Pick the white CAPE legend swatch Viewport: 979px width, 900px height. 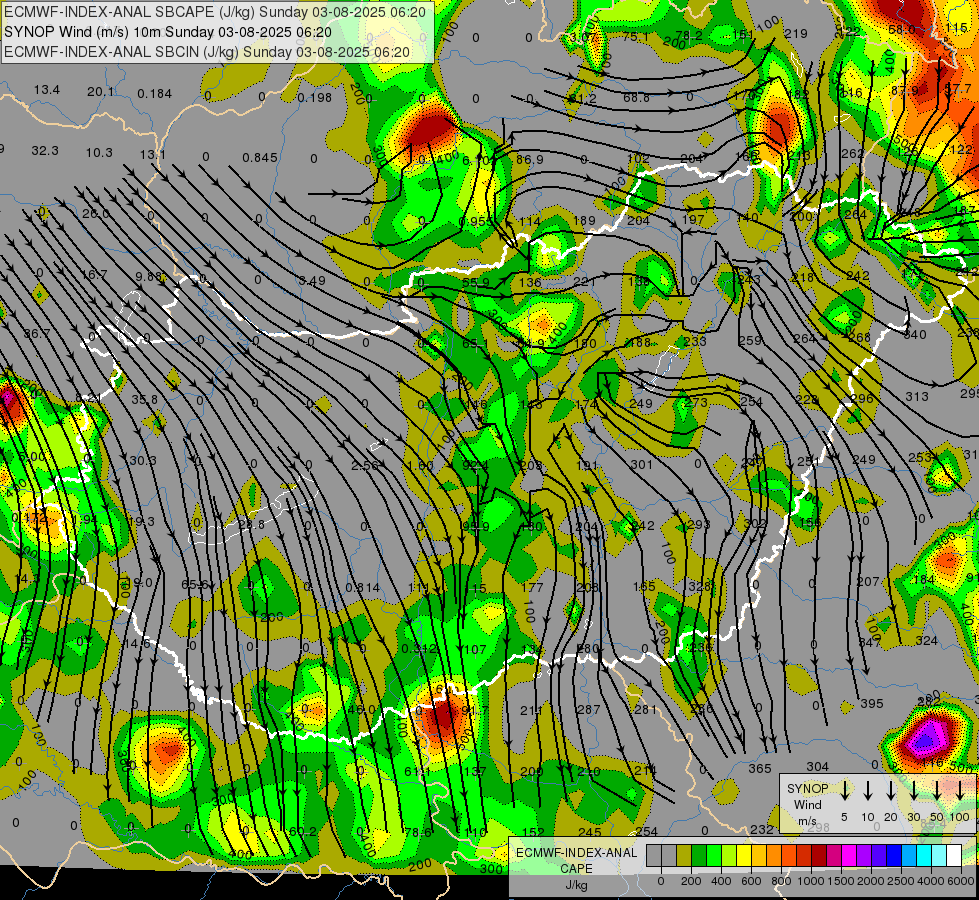click(954, 856)
